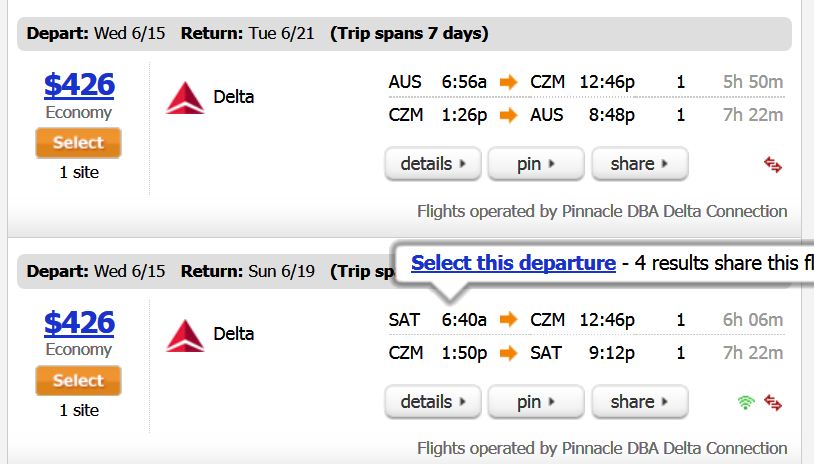This screenshot has width=814, height=464.
Task: Open the pin menu for the SAT flight
Action: coord(536,402)
